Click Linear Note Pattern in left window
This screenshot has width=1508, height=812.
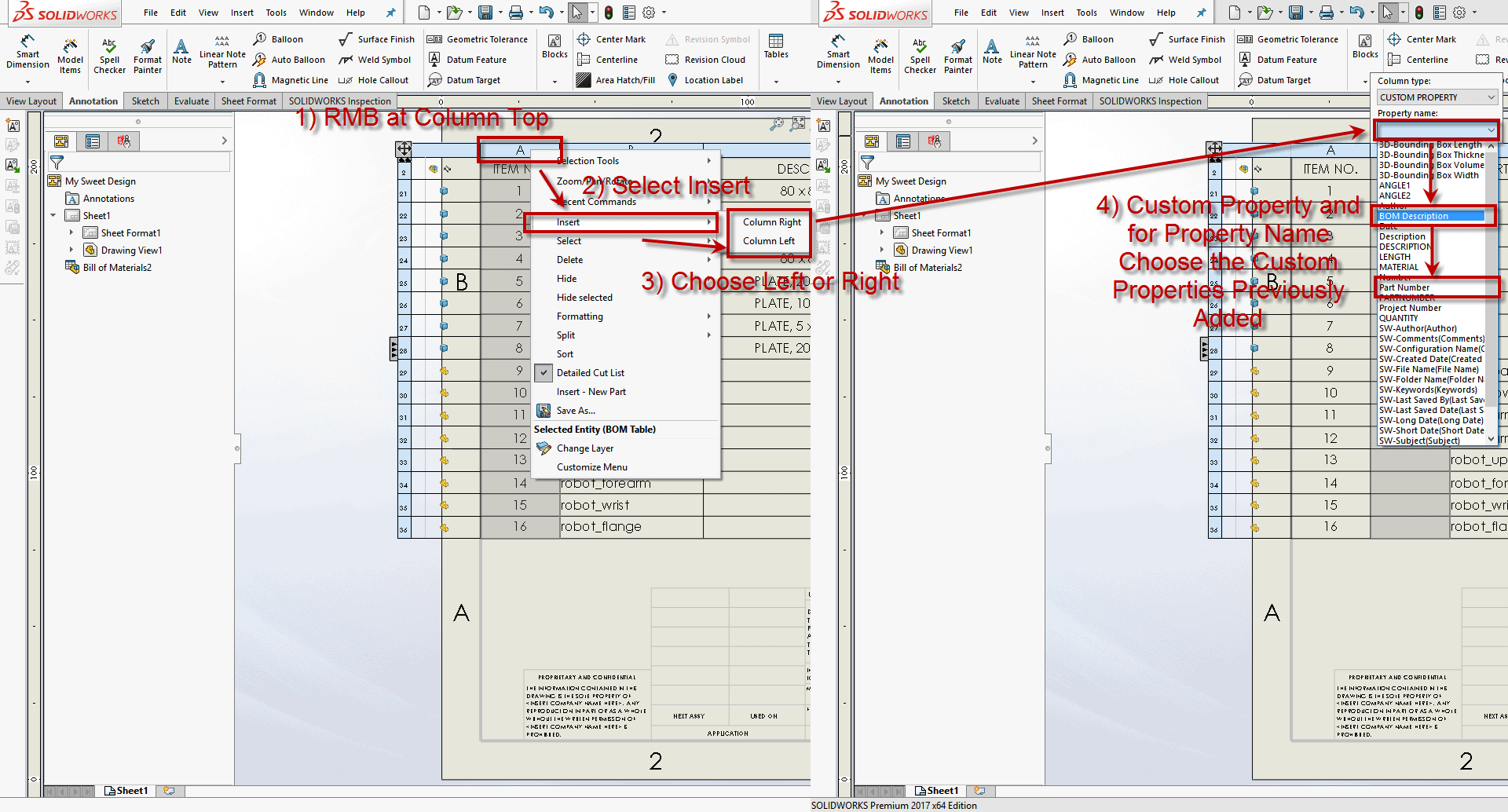click(x=222, y=52)
